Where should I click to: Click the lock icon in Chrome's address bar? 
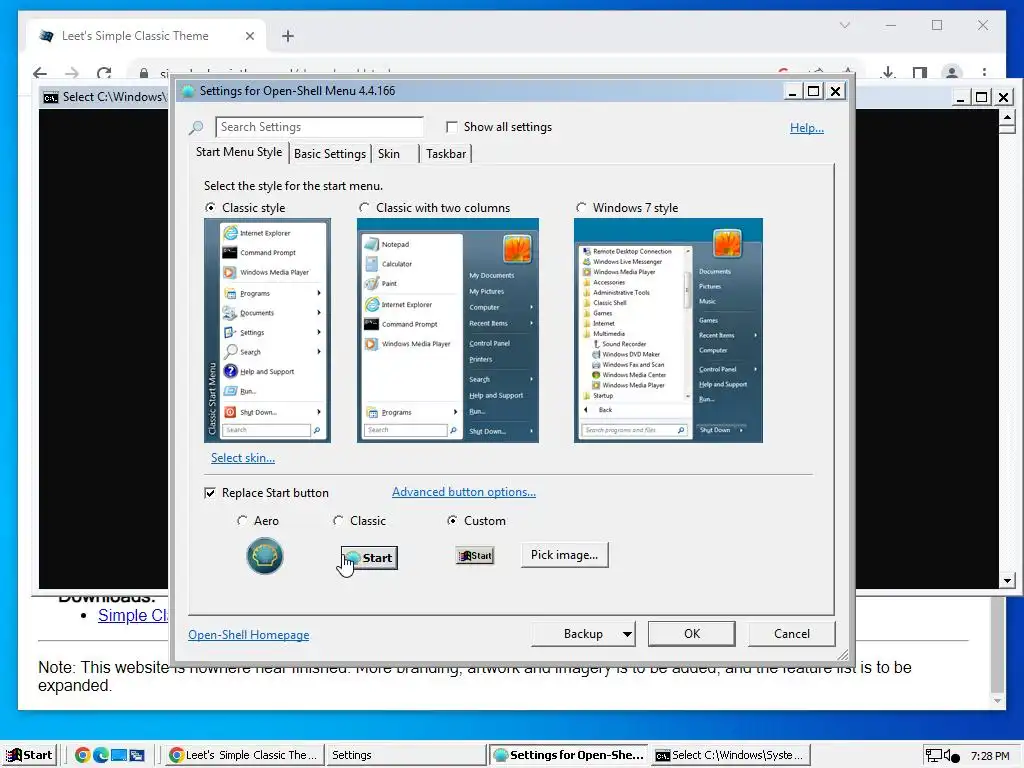pos(144,74)
